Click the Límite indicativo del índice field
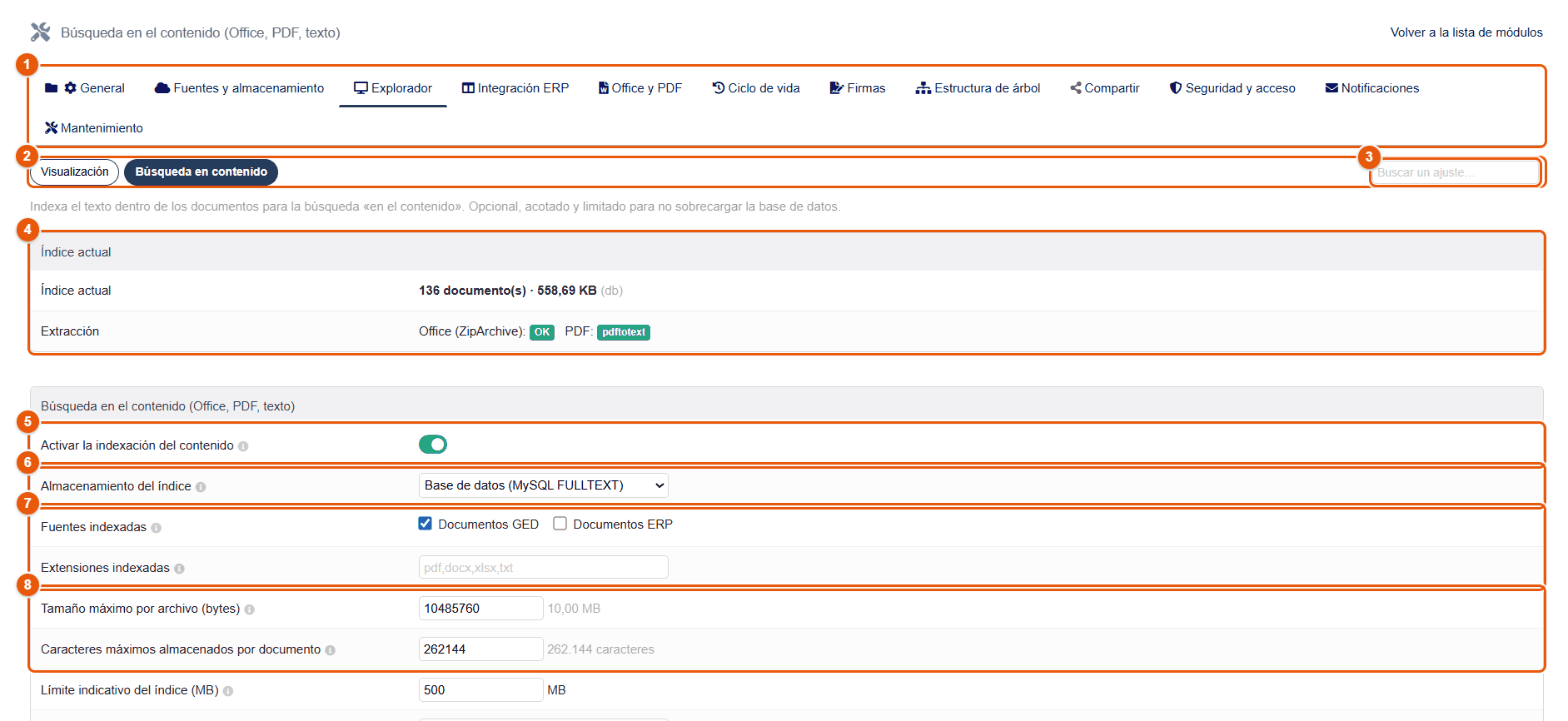1568x721 pixels. (x=481, y=690)
